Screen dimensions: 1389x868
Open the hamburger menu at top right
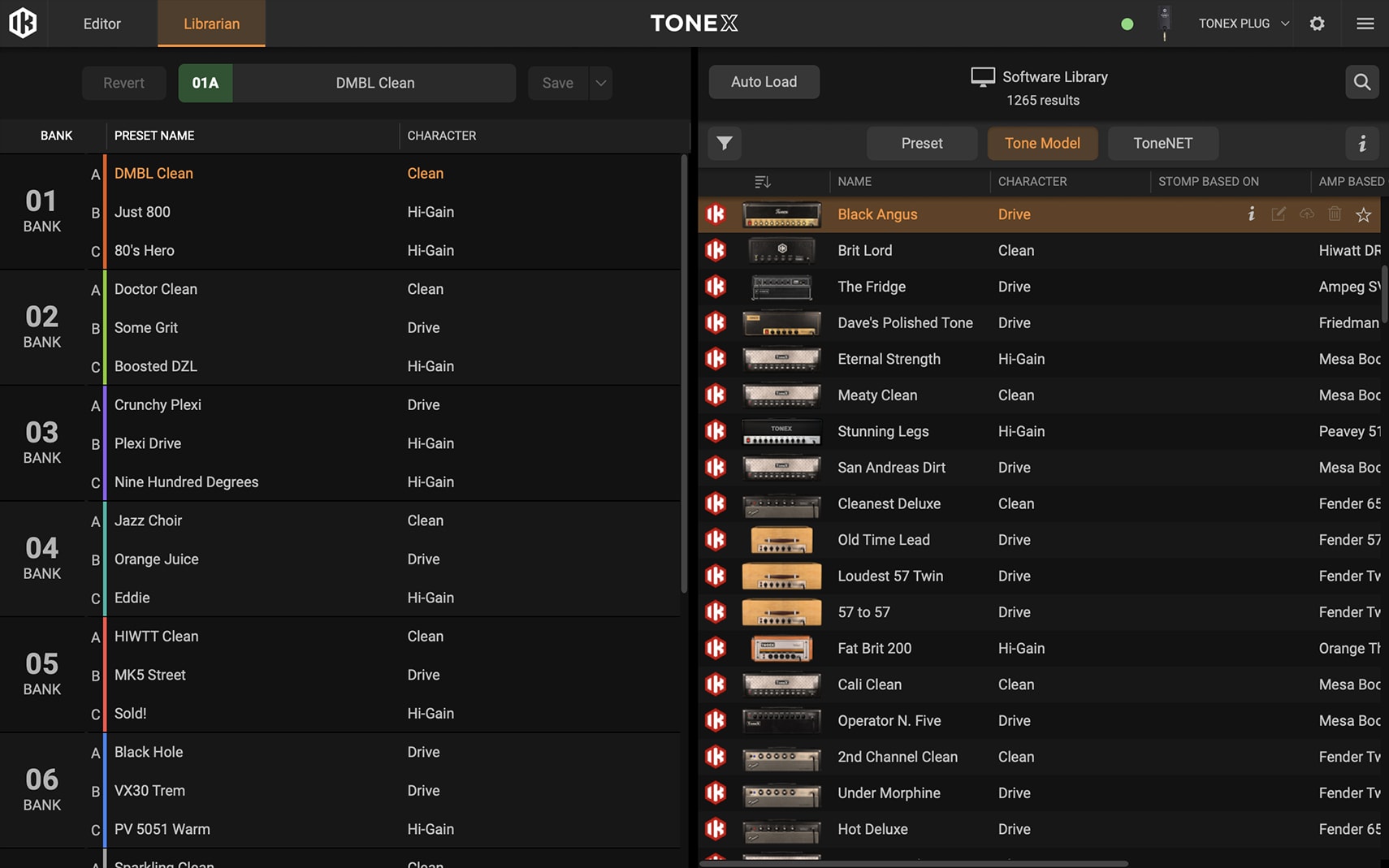1365,24
